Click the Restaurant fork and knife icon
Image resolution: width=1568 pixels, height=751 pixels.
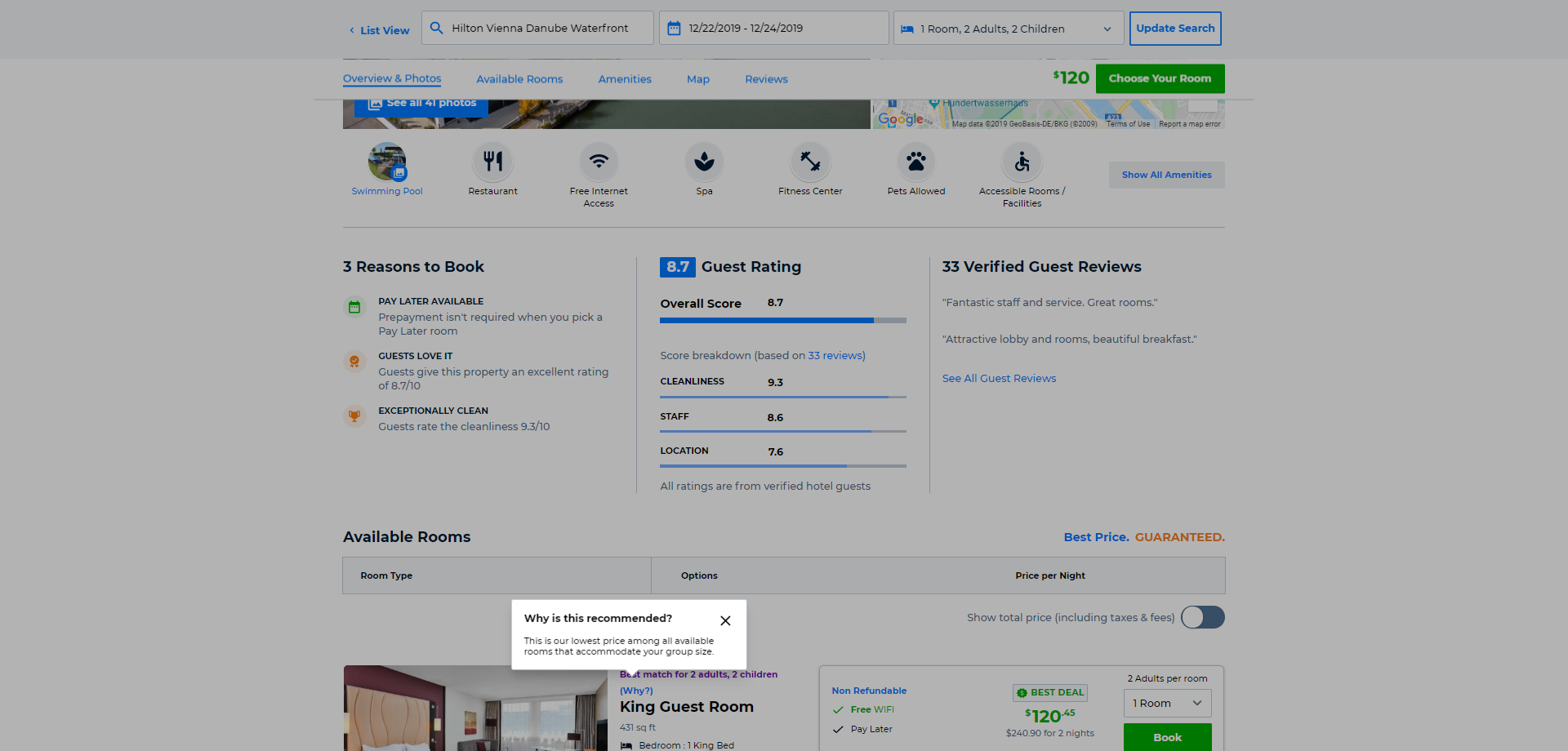tap(492, 162)
